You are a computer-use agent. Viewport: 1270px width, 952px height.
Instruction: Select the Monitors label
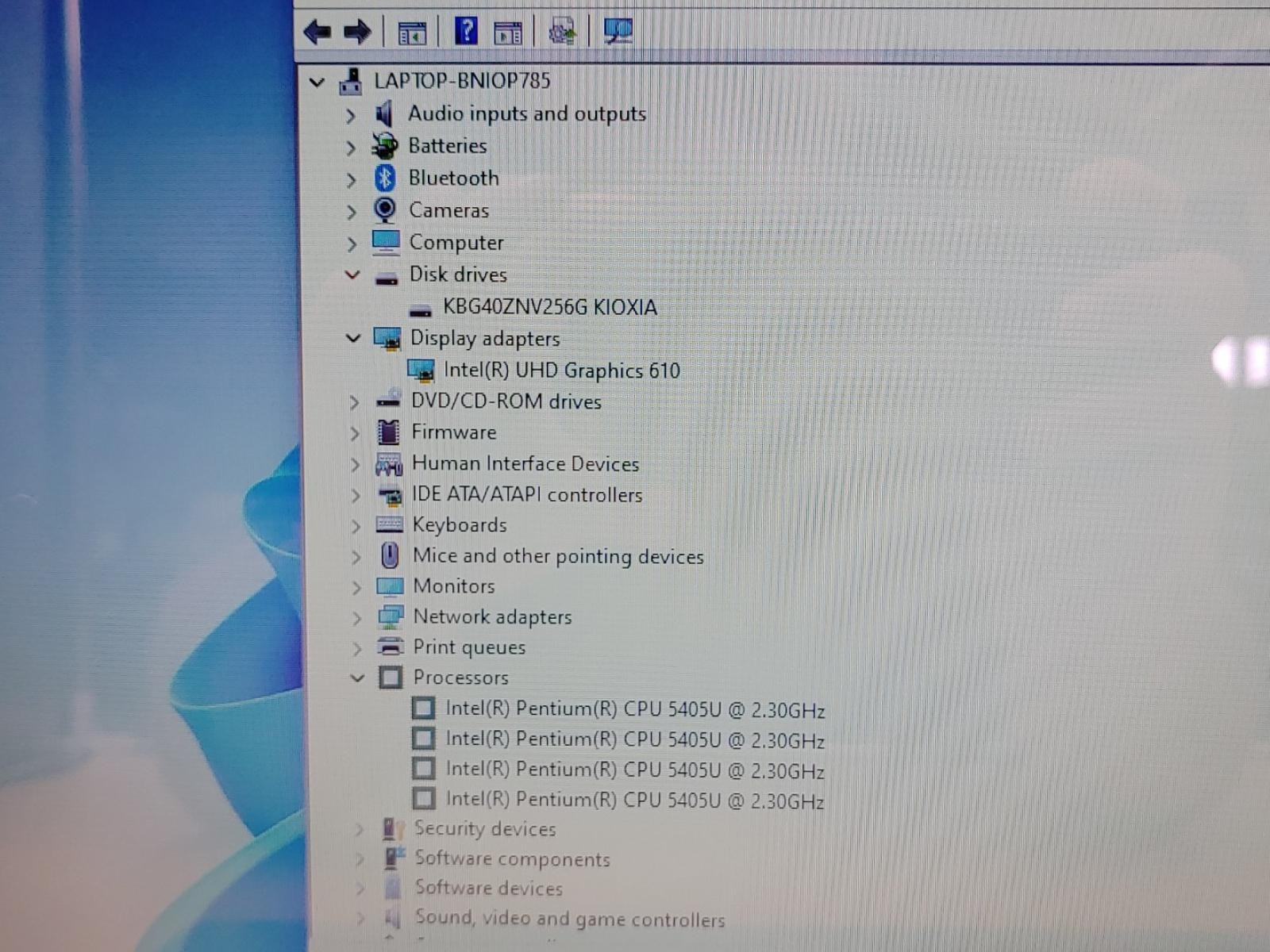454,586
